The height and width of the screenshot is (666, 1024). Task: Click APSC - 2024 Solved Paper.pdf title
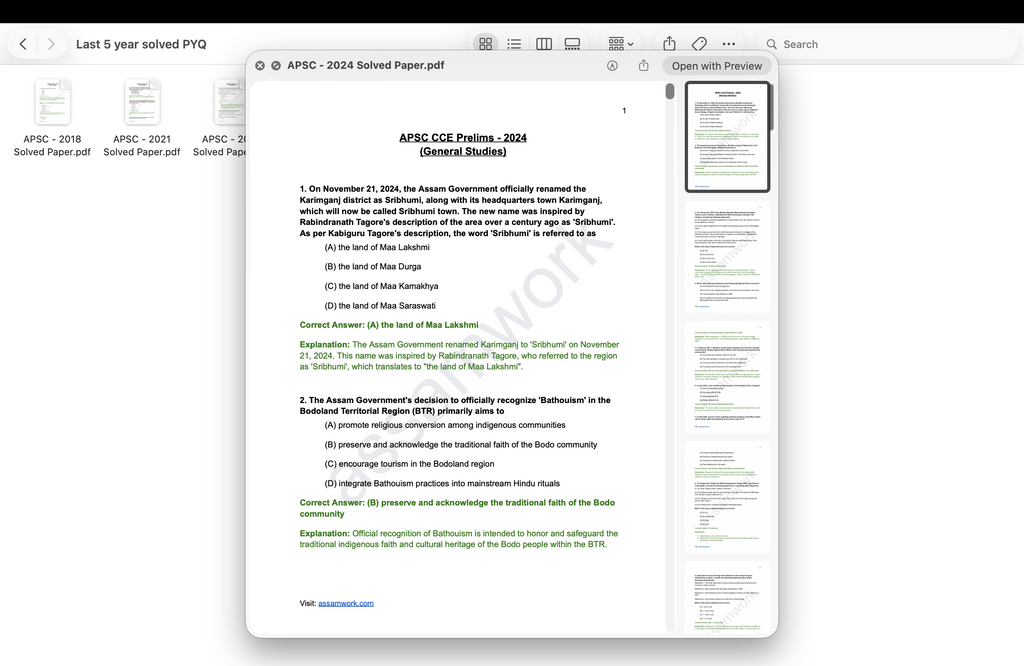coord(366,65)
